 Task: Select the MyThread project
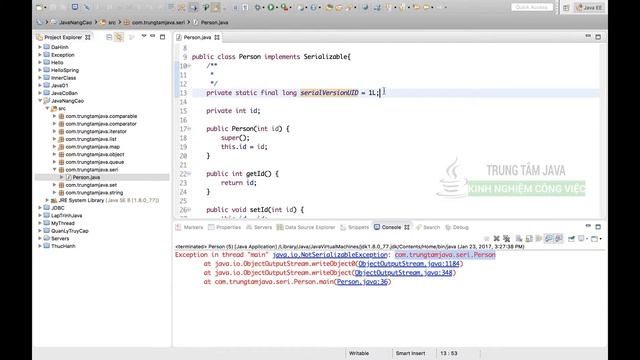[x=63, y=223]
